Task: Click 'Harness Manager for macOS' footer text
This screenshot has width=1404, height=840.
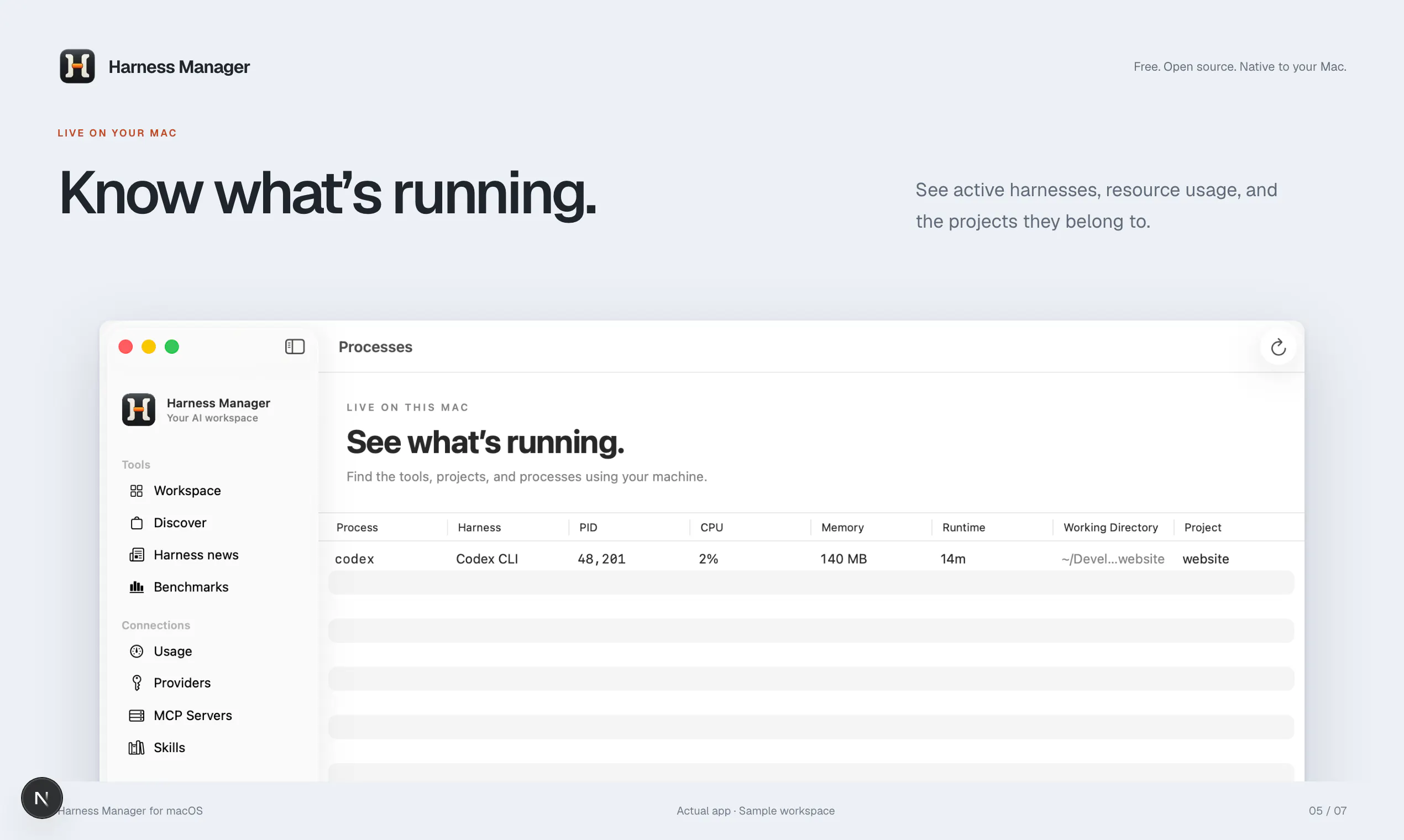Action: coord(130,811)
